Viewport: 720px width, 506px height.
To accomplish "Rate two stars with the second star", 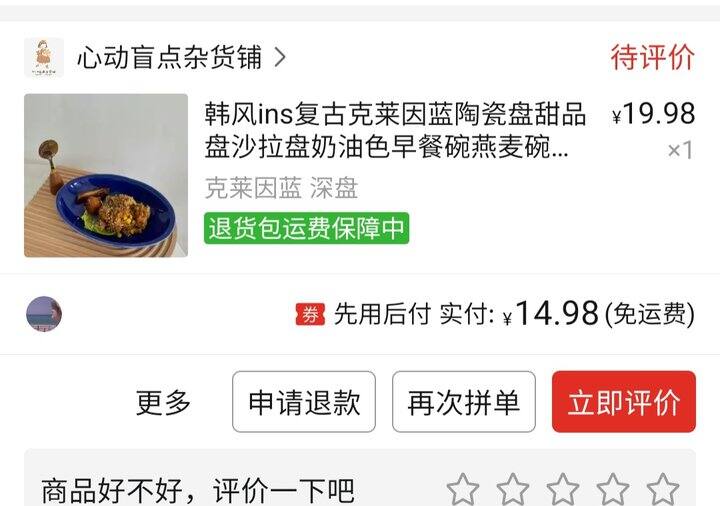I will pos(513,489).
